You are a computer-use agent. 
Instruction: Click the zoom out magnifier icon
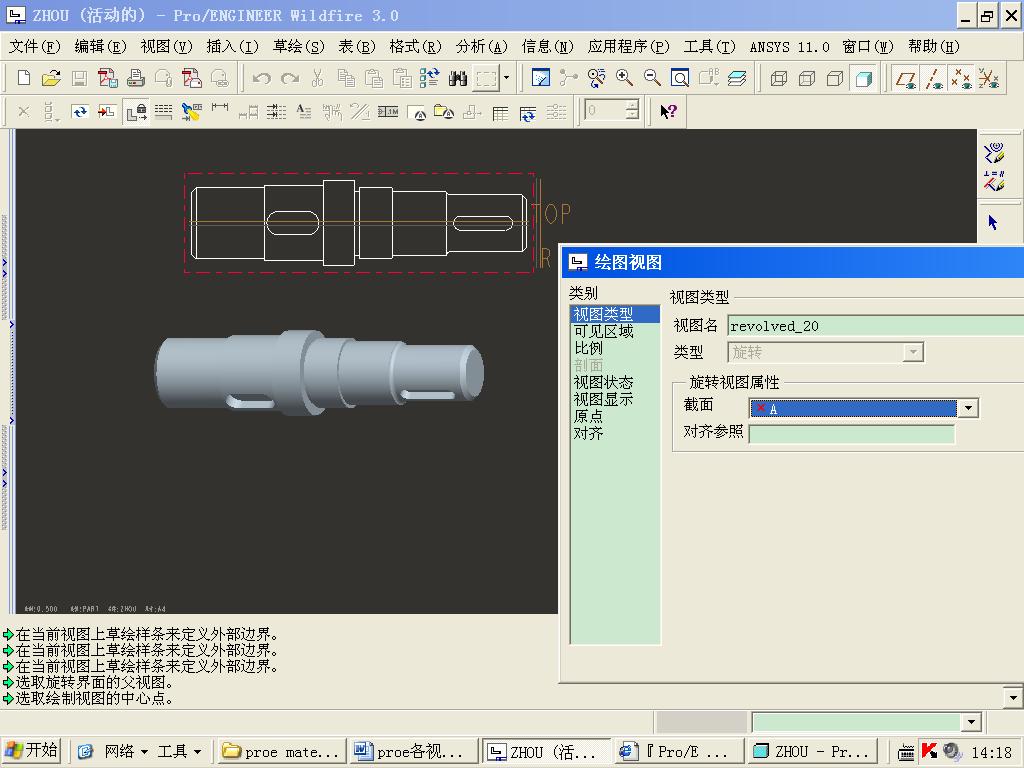pos(652,78)
